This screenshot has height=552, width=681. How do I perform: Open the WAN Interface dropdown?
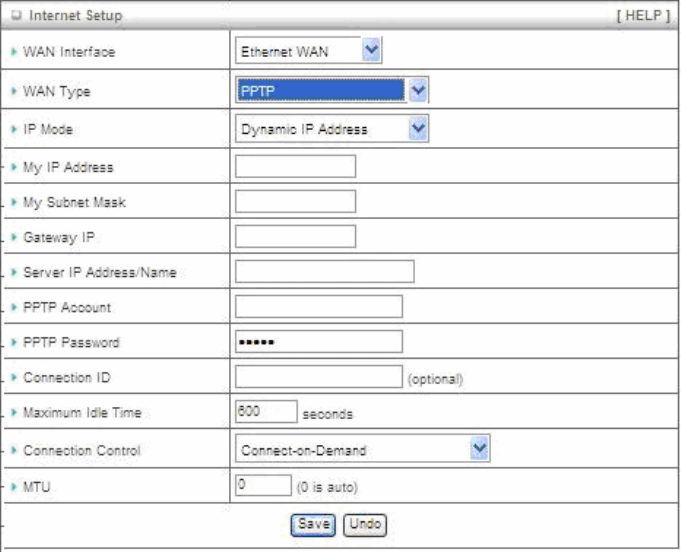click(x=309, y=50)
